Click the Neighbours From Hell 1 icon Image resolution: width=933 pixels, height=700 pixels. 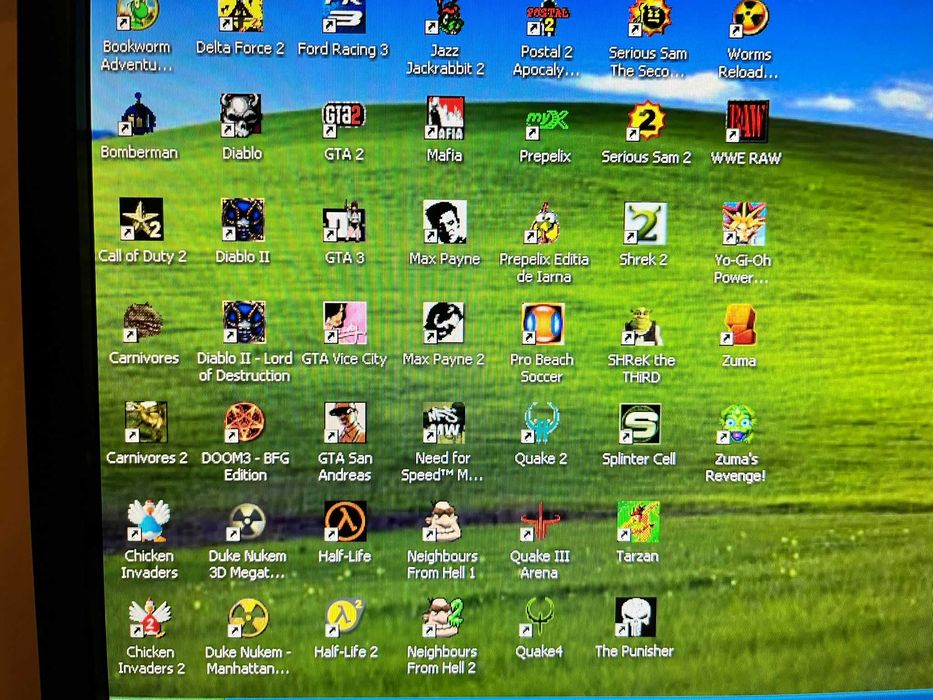443,522
